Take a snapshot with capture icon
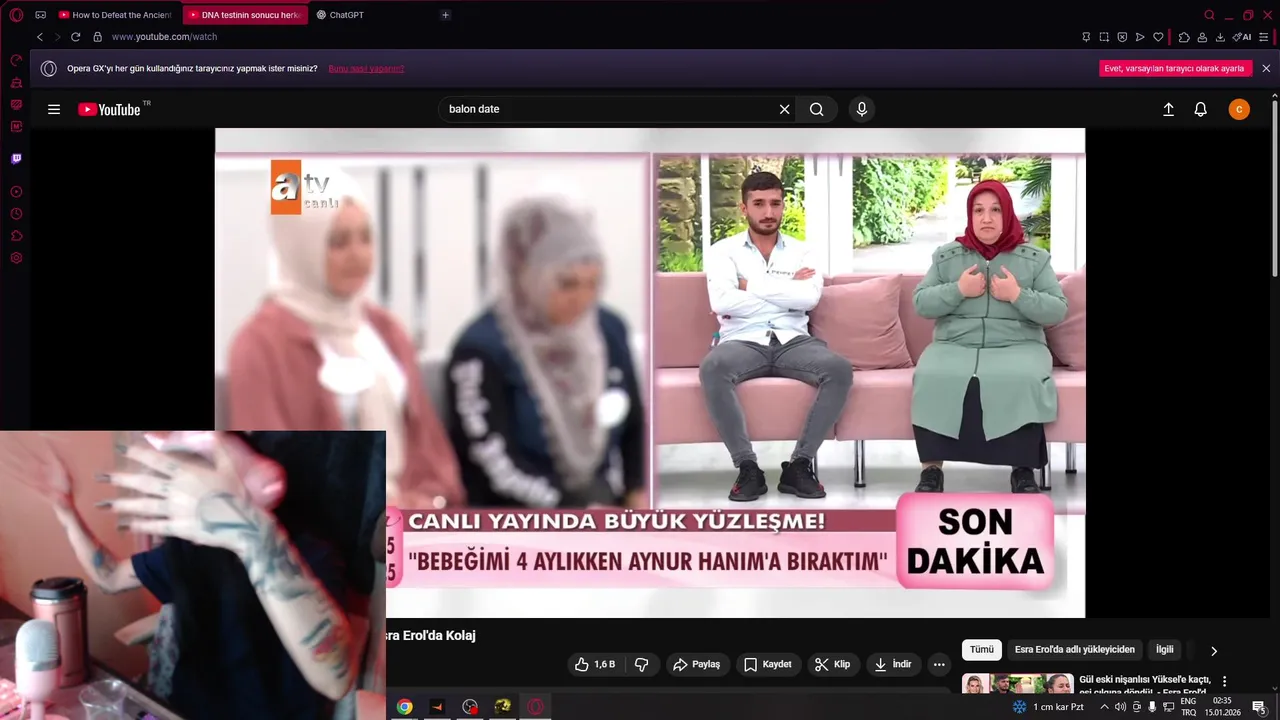Image resolution: width=1280 pixels, height=720 pixels. tap(1104, 37)
